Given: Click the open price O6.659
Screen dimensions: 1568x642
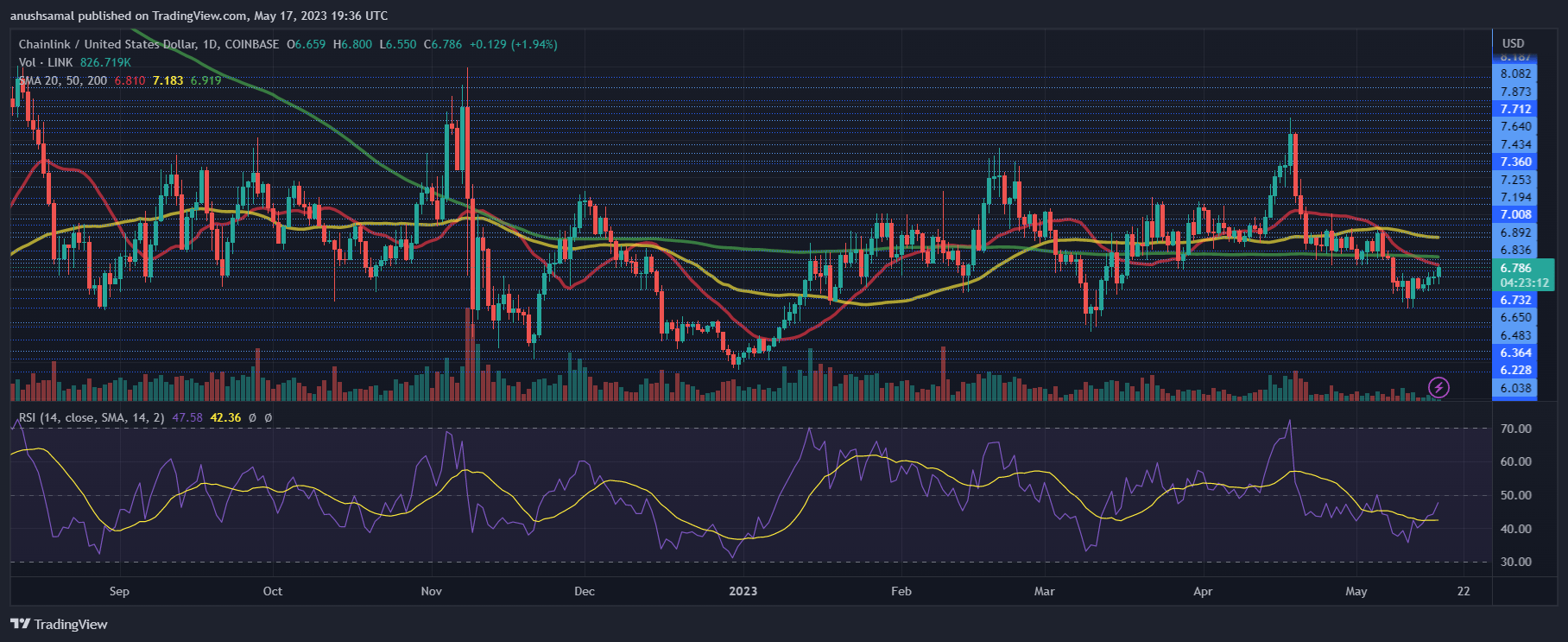Looking at the screenshot, I should [x=307, y=44].
